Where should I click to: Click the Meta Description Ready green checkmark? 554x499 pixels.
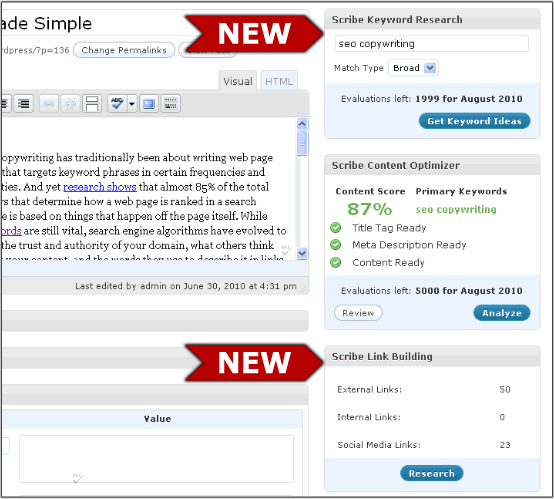pos(336,245)
